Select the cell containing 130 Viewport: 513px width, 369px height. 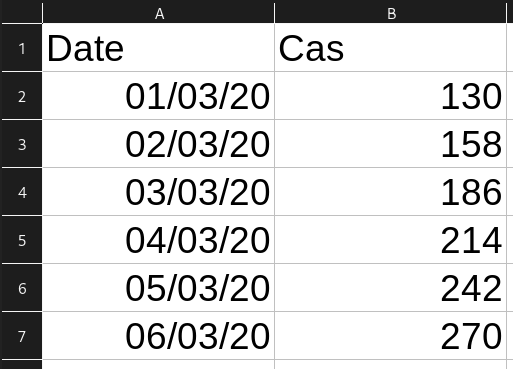(x=391, y=96)
